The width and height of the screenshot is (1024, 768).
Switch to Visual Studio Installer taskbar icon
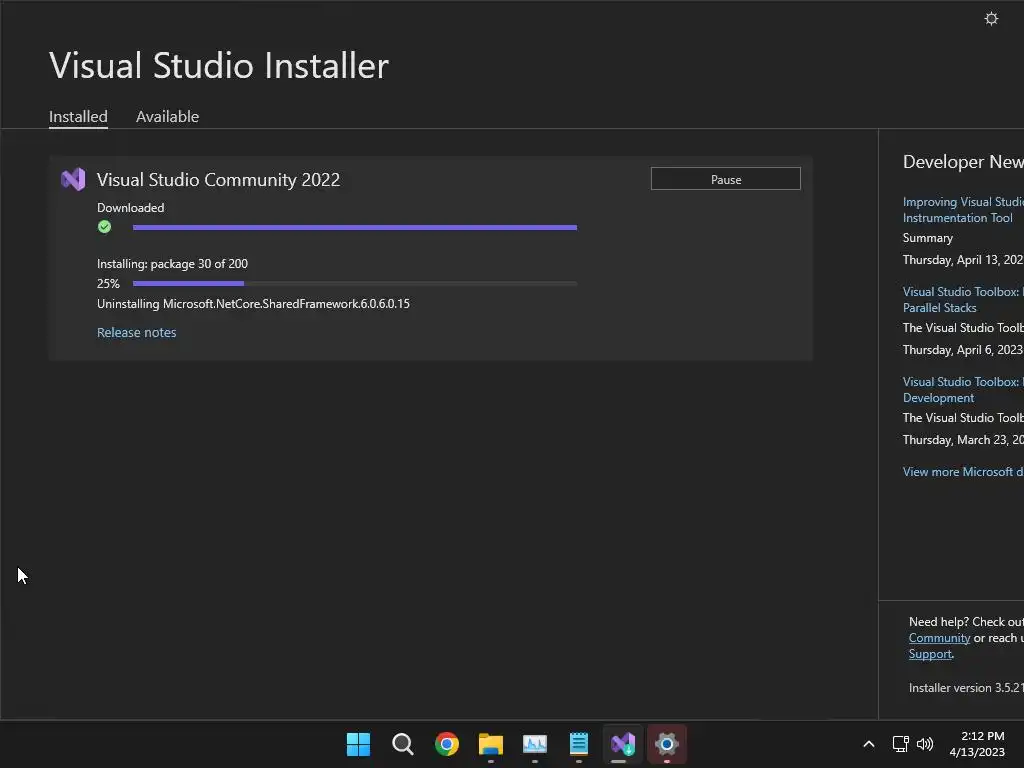click(x=622, y=744)
